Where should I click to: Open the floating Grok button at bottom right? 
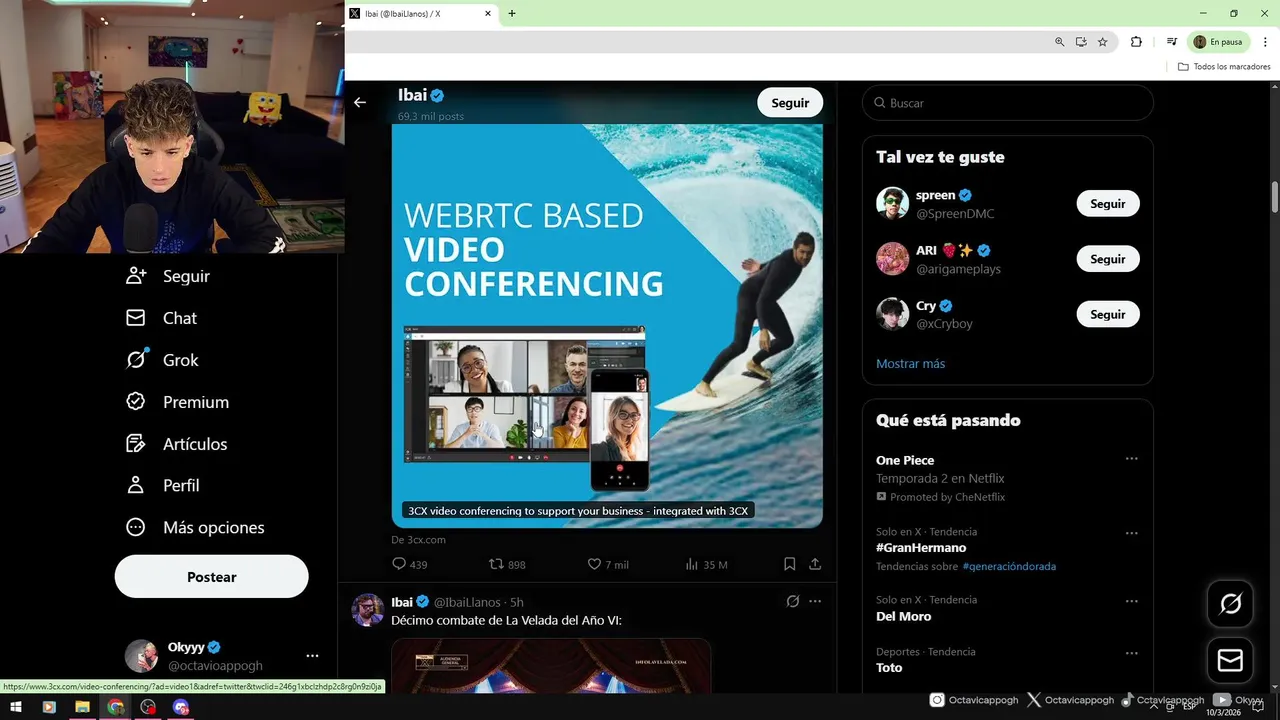(1230, 604)
